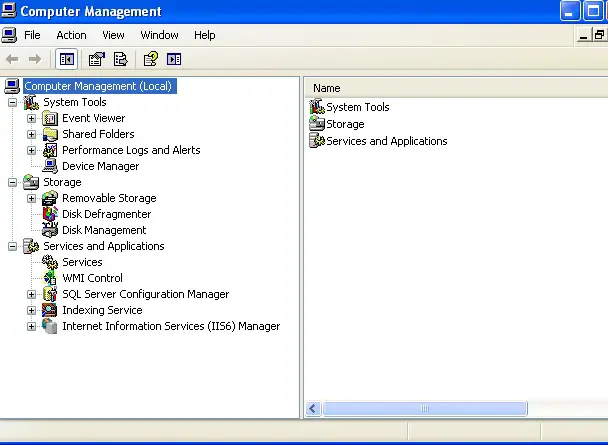Select System Tools text in right pane
Screen dimensions: 608x445
point(358,107)
